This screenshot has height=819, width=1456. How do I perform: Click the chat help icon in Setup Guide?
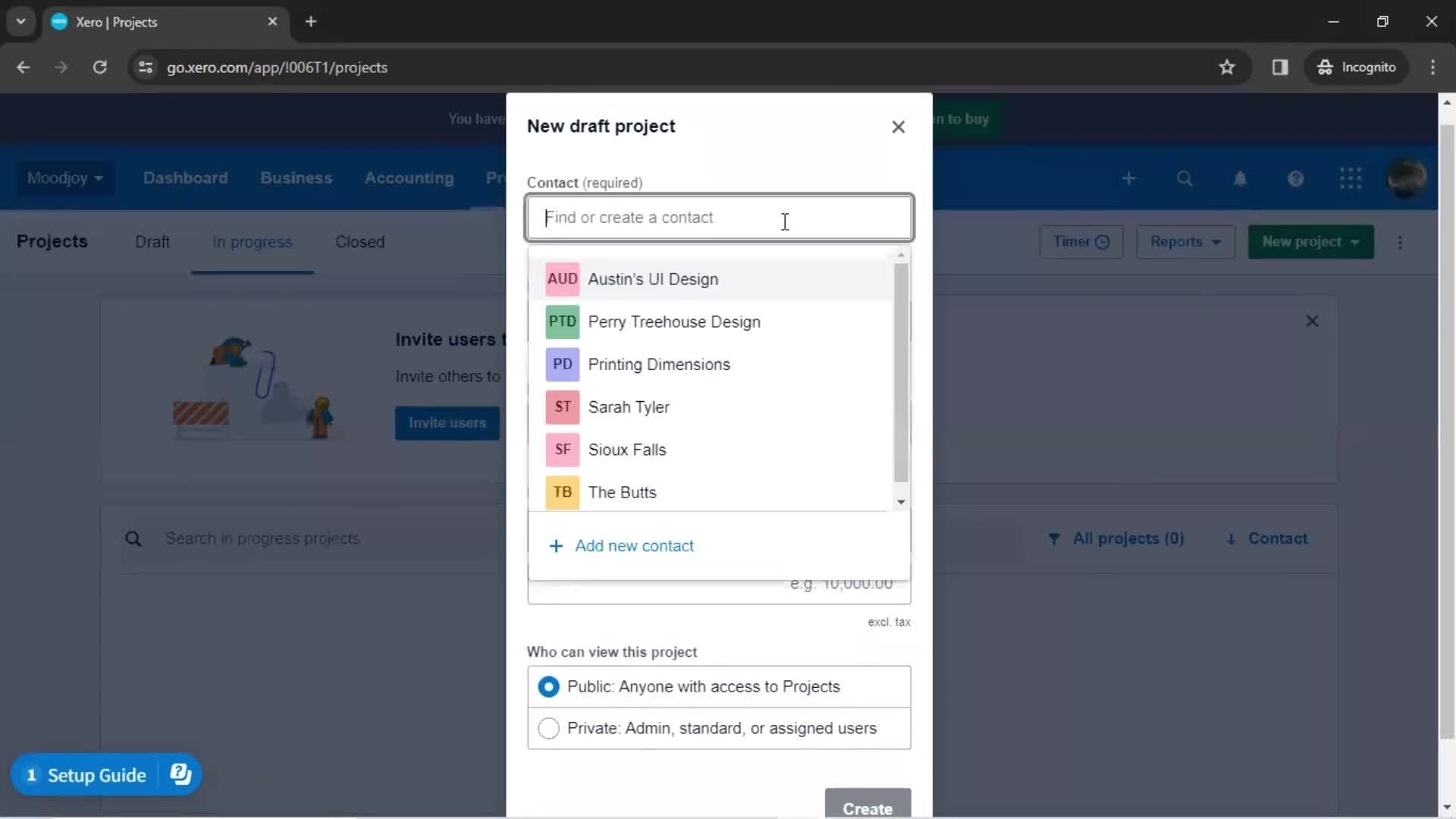click(x=180, y=775)
